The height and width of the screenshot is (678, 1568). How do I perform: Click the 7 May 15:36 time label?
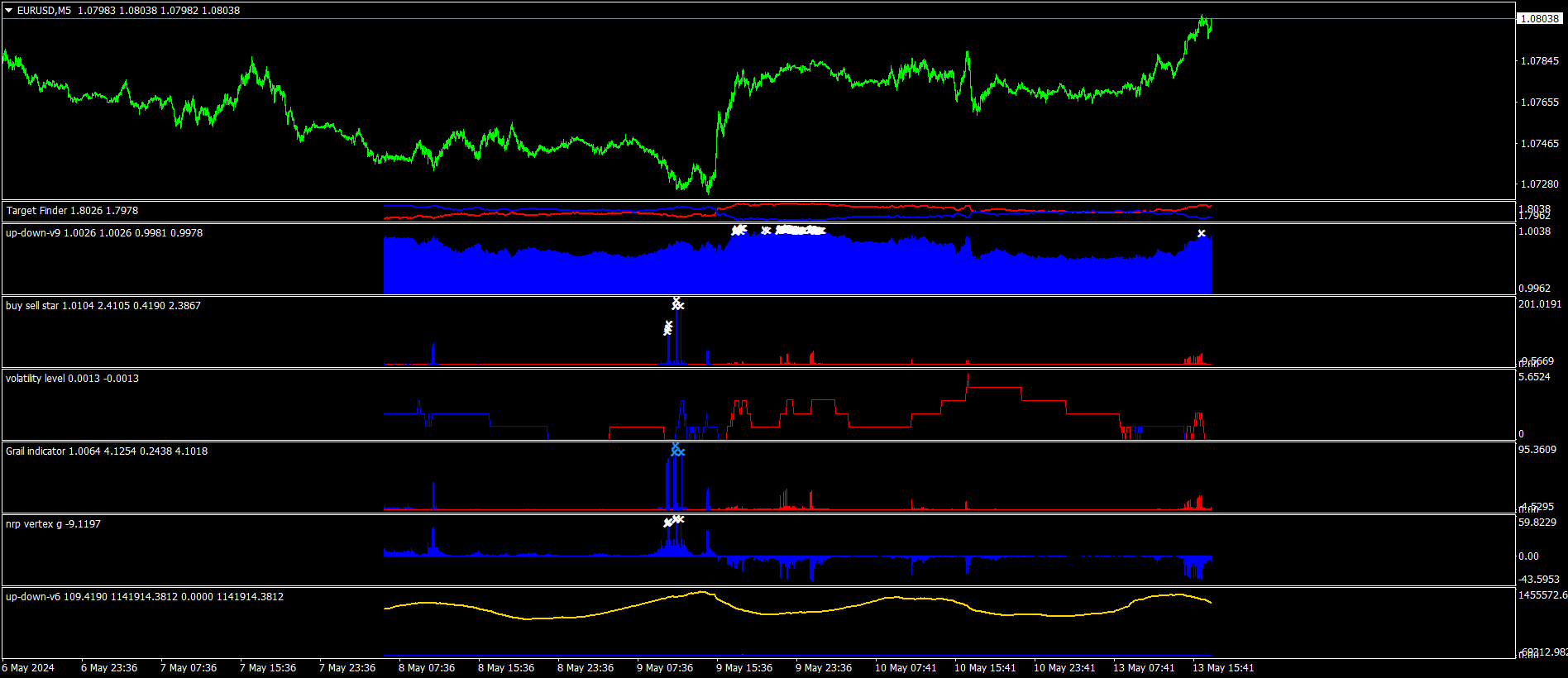(268, 668)
